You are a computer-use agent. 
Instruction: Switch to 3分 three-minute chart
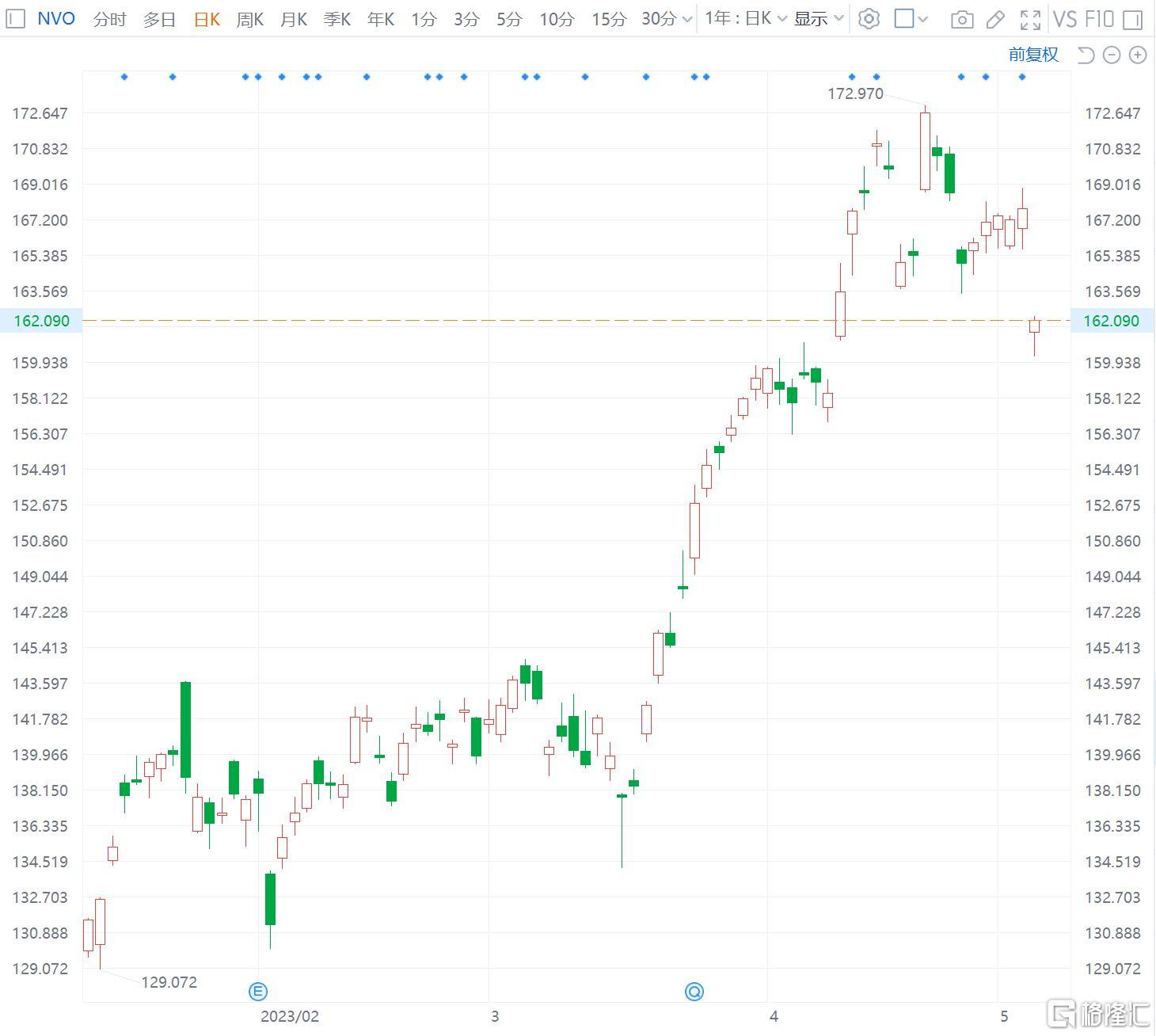466,19
